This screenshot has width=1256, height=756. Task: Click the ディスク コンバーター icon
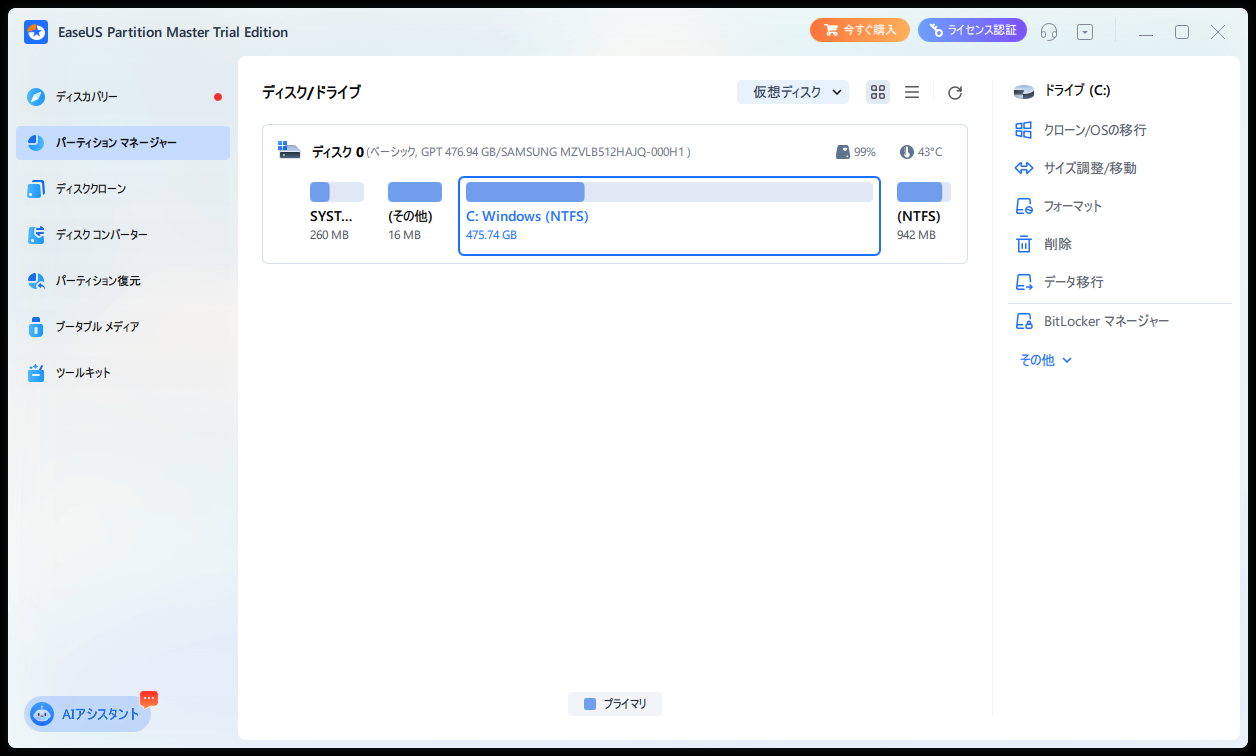coord(36,235)
